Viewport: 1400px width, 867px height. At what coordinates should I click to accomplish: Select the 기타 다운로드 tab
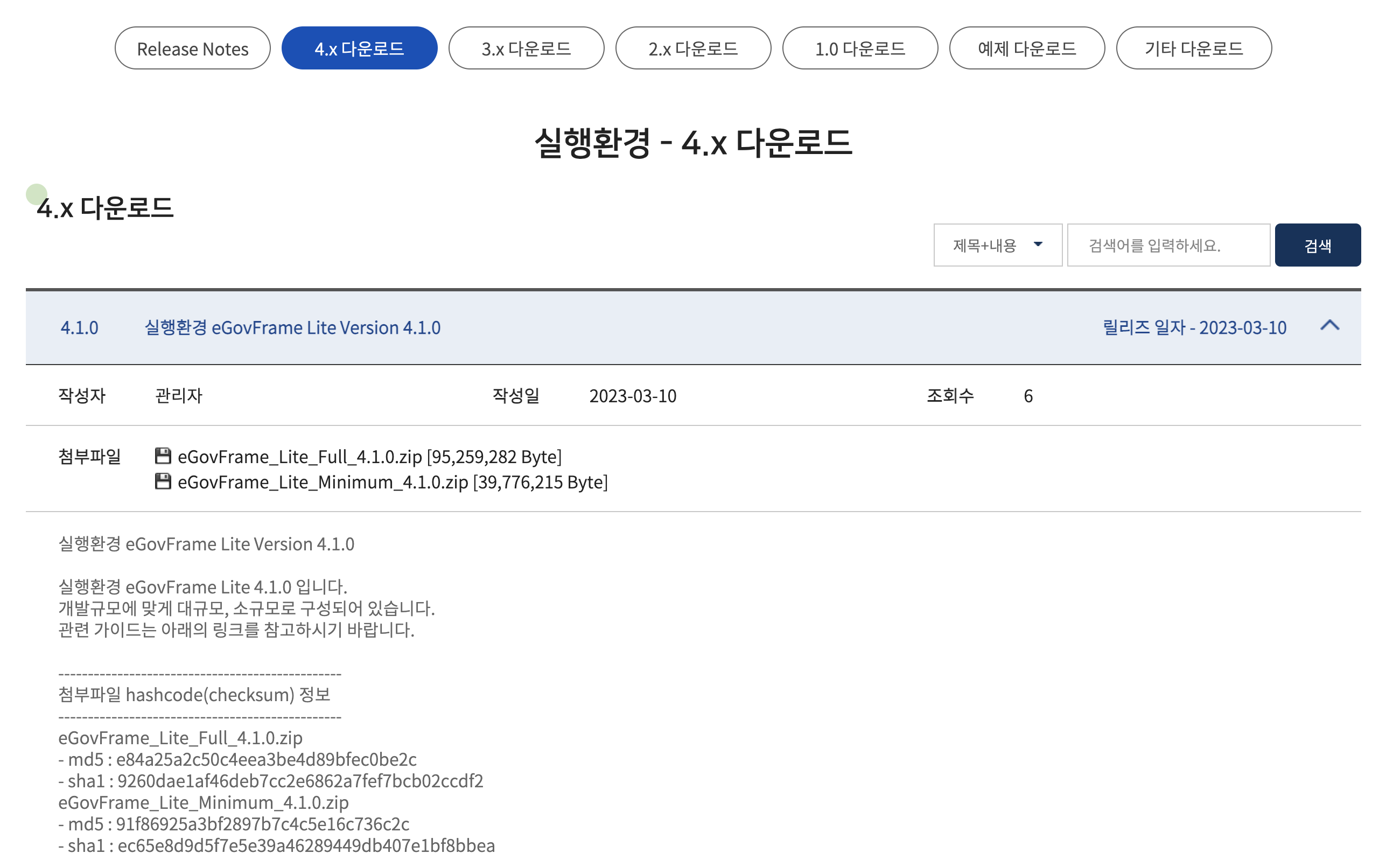pos(1193,49)
